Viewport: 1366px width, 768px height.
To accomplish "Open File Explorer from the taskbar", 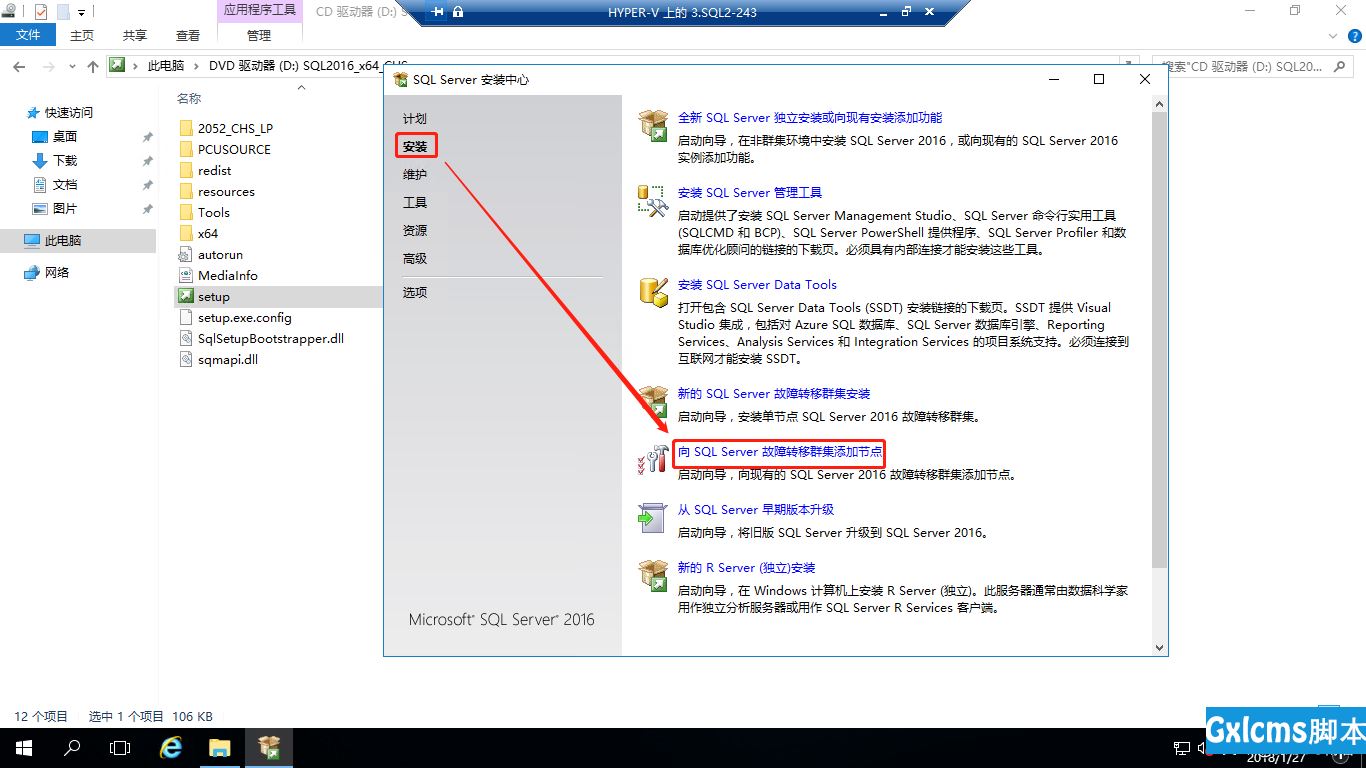I will point(220,747).
